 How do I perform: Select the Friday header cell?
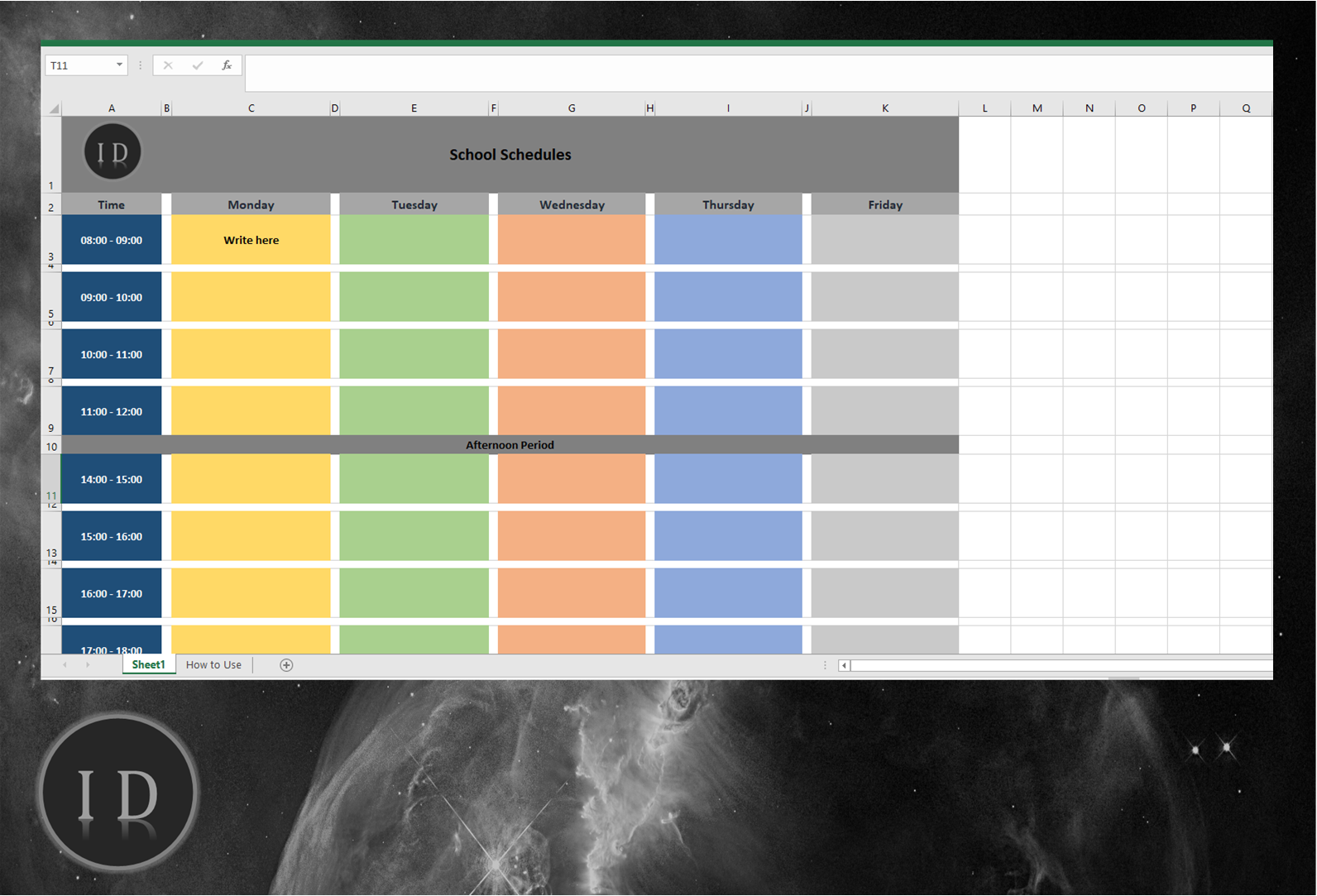pos(885,204)
